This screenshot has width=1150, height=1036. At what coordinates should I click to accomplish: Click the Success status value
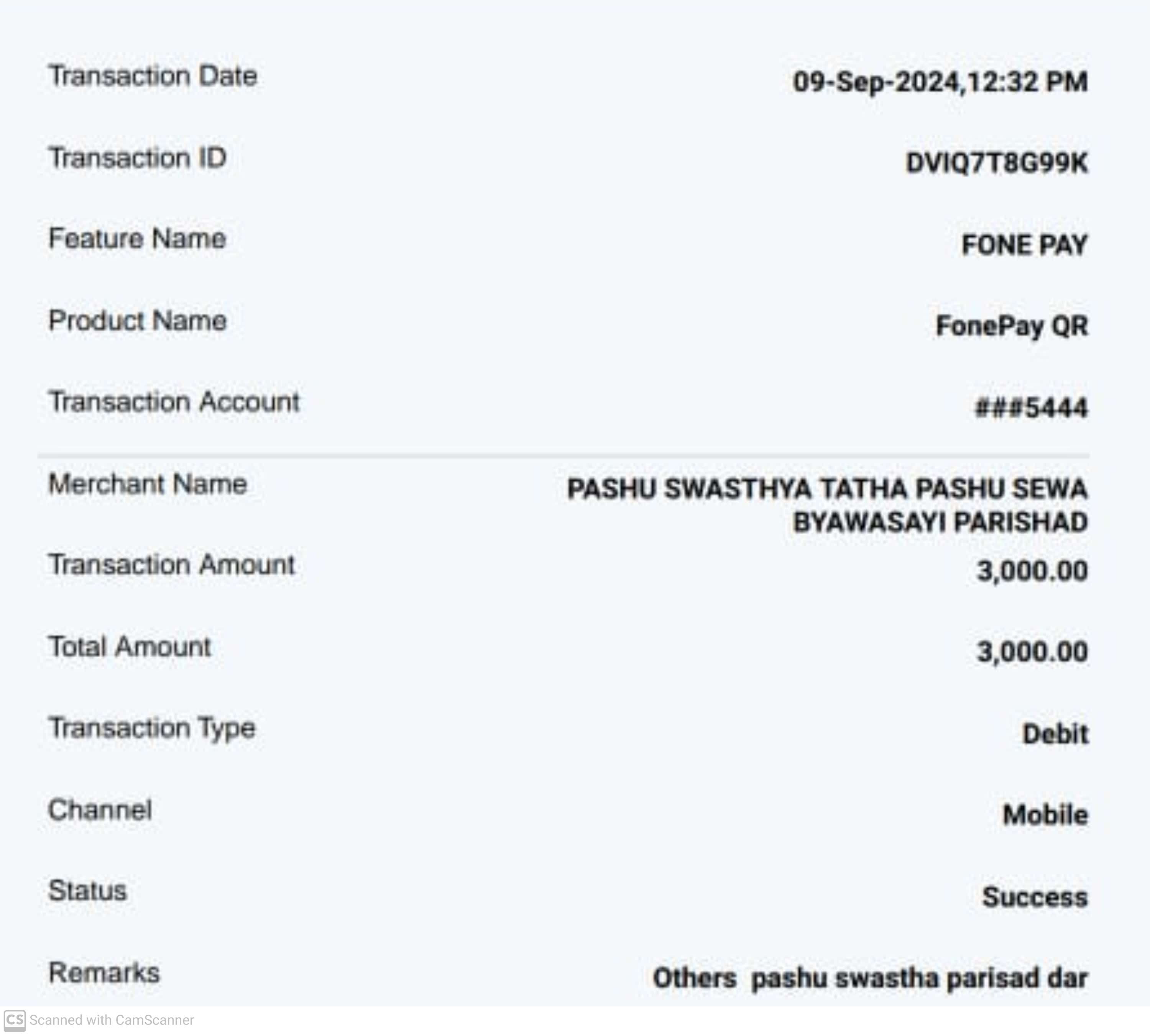point(1035,897)
